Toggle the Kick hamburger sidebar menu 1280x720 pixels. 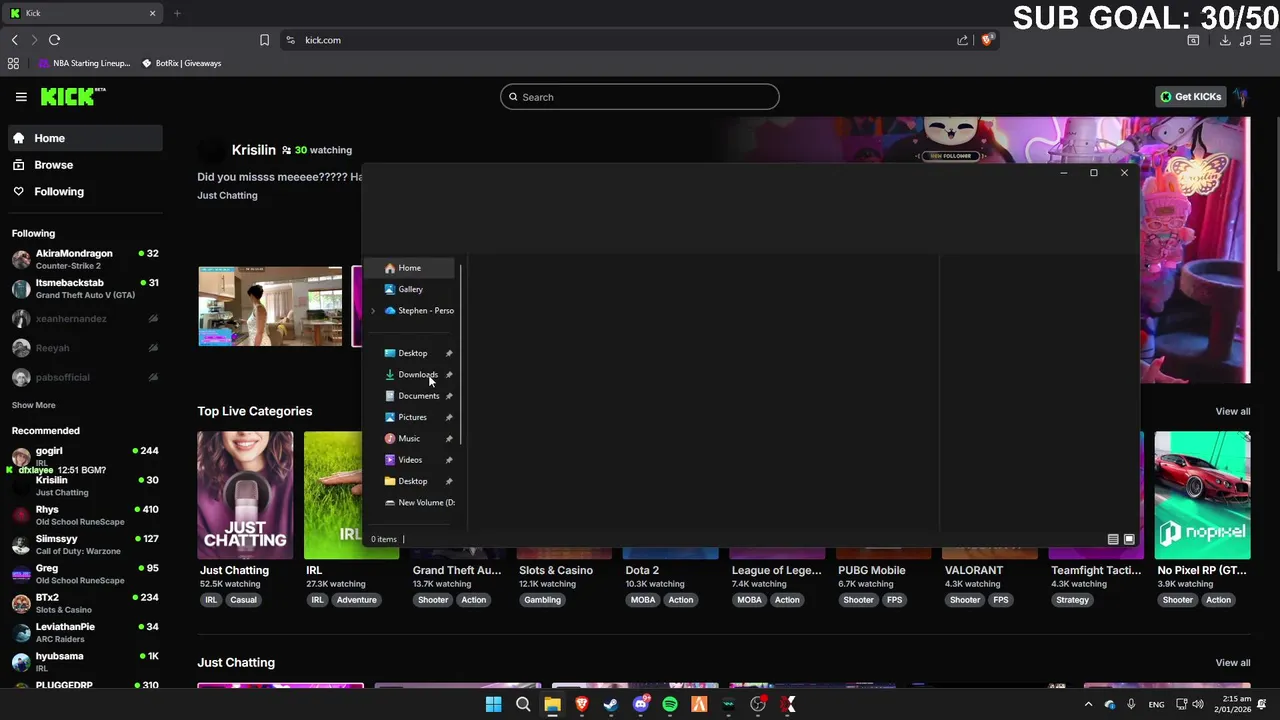click(21, 97)
